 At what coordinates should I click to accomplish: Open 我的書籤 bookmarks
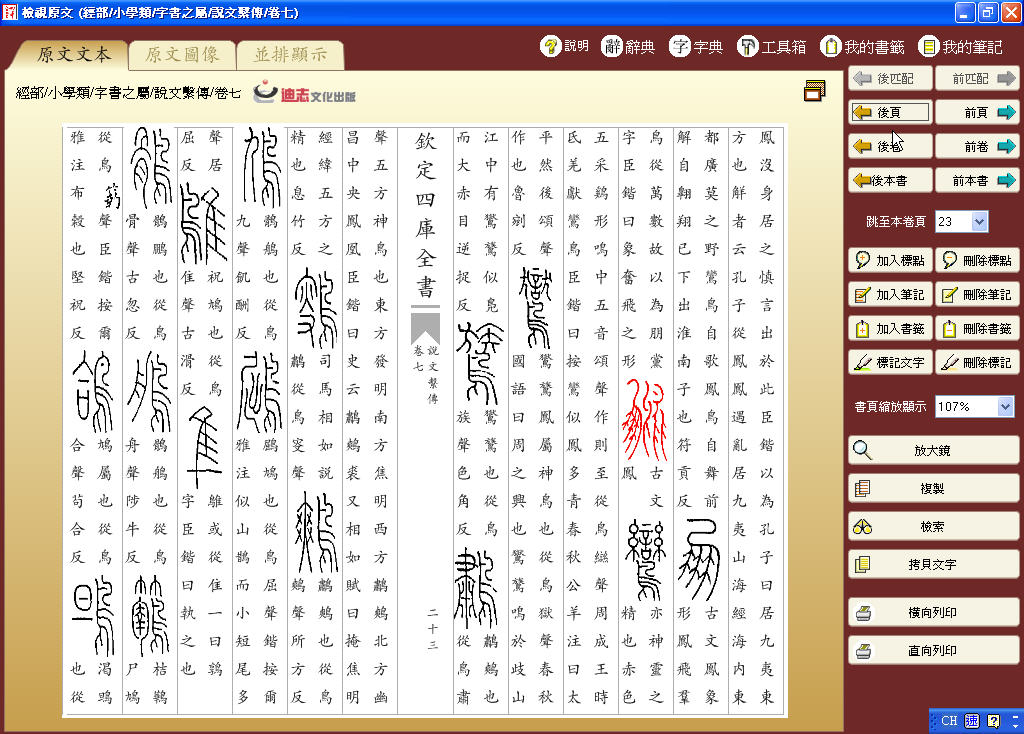click(862, 46)
